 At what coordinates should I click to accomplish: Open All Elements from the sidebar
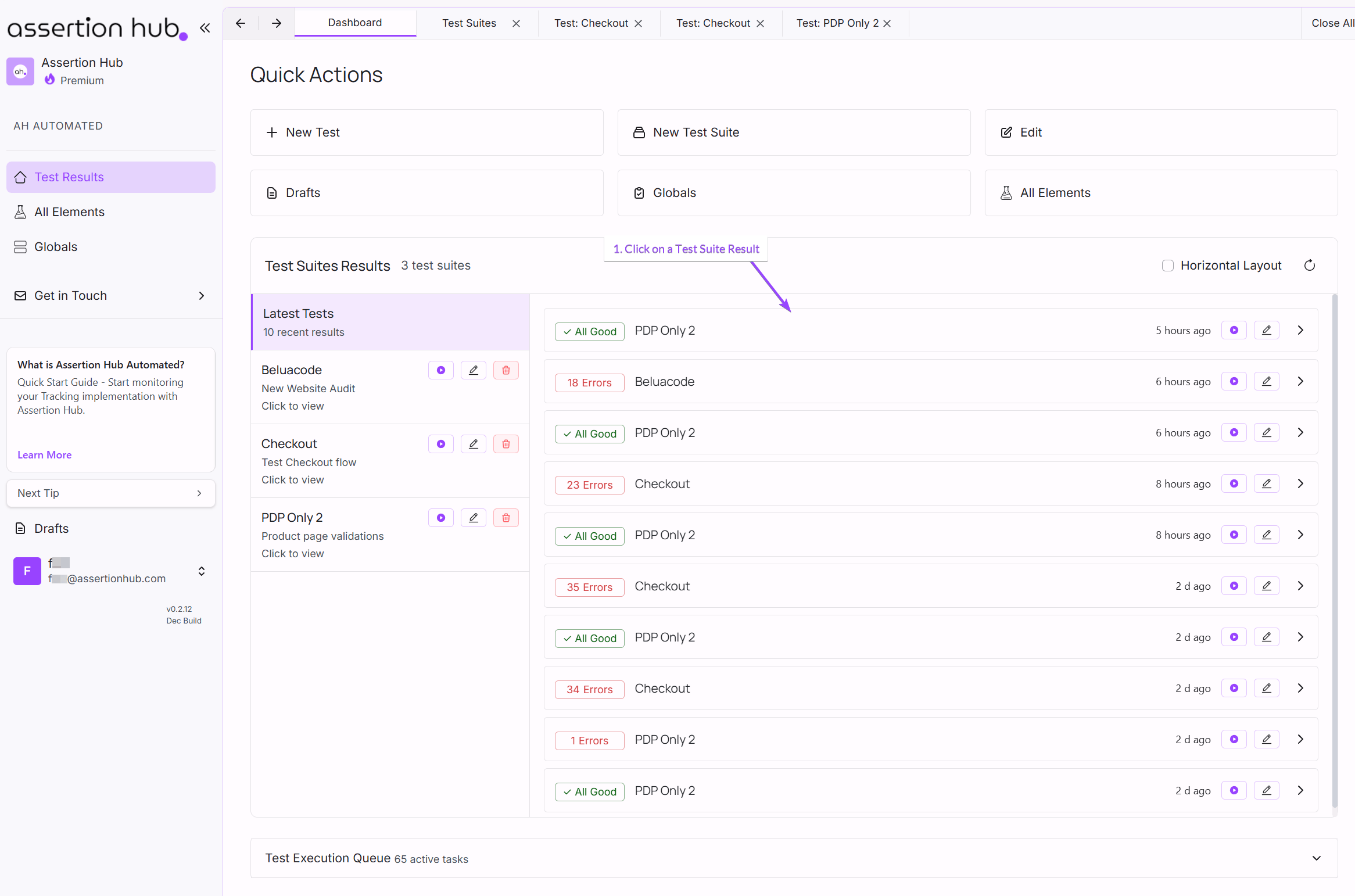69,212
